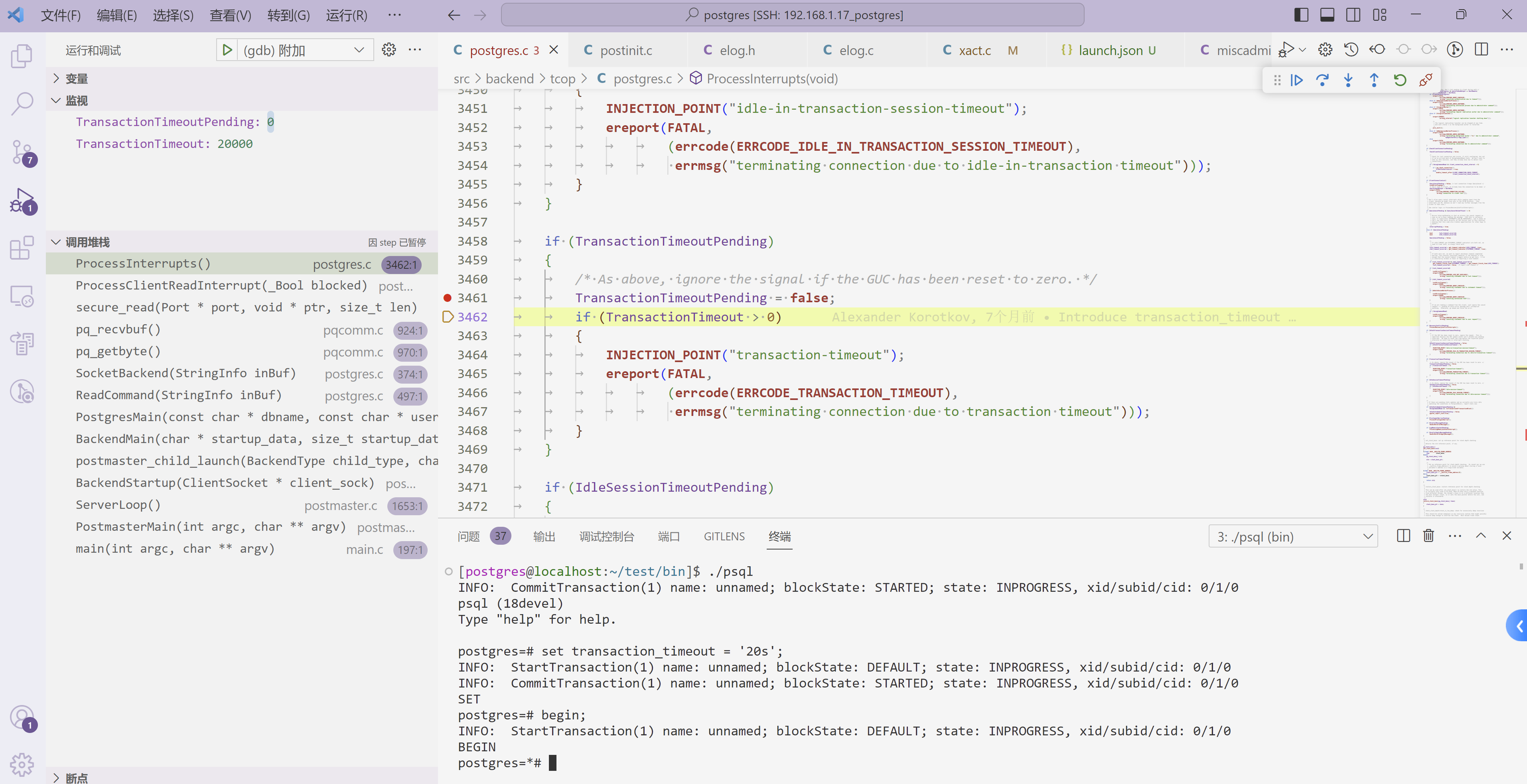Image resolution: width=1527 pixels, height=784 pixels.
Task: Click the Step Out debug icon
Action: tap(1374, 80)
